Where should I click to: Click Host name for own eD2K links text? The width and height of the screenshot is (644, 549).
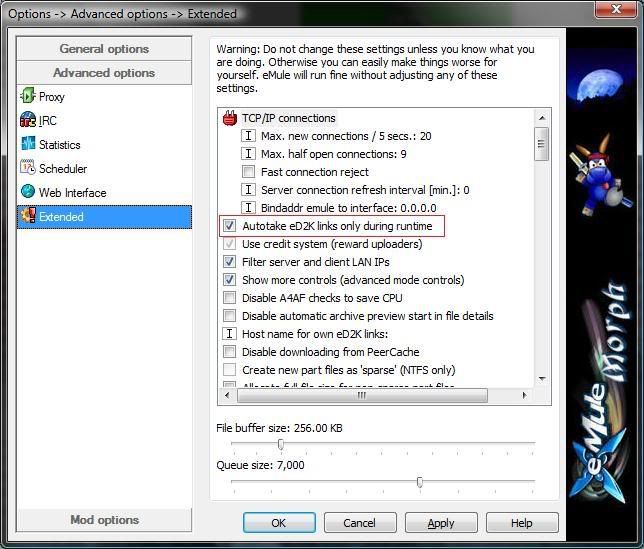point(315,334)
